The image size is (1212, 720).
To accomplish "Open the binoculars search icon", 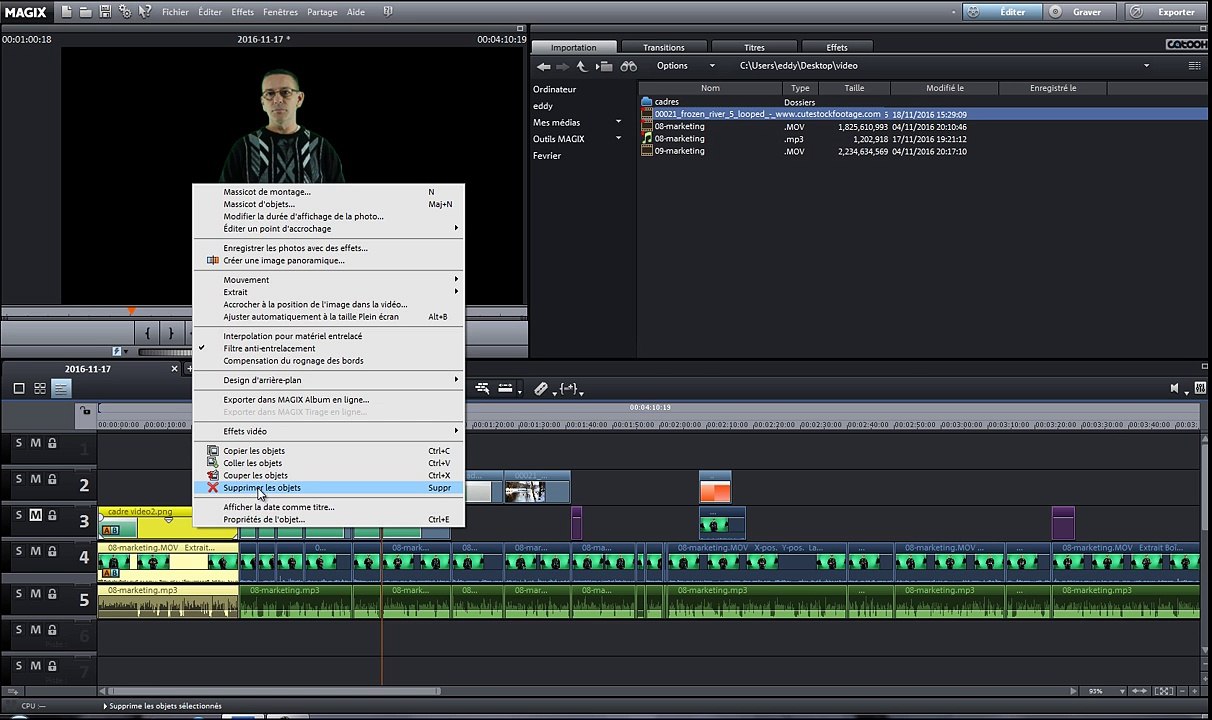I will click(628, 66).
